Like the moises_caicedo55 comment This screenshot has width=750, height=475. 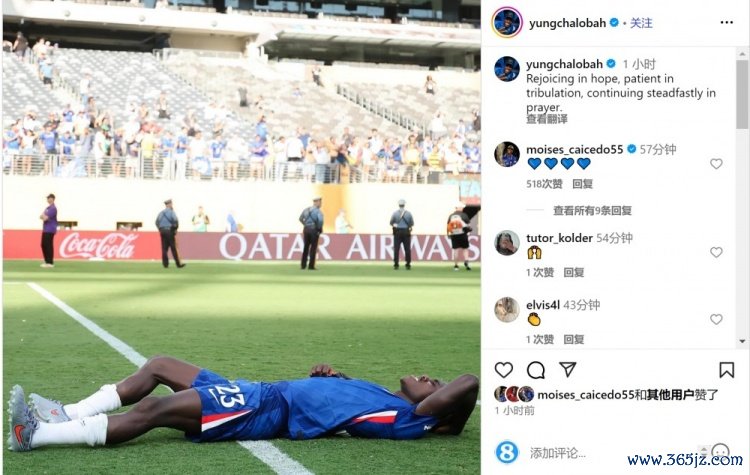716,164
